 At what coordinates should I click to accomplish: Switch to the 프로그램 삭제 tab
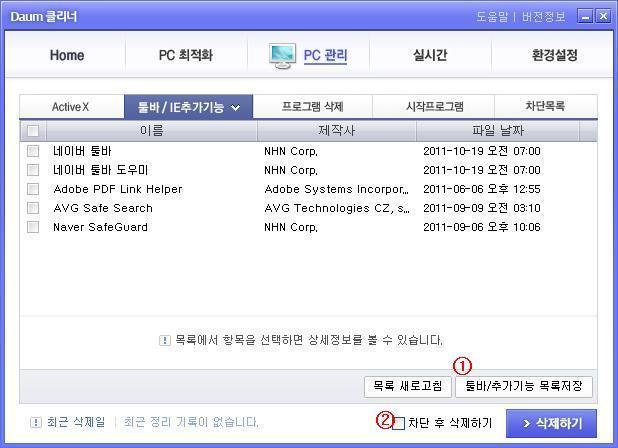313,106
